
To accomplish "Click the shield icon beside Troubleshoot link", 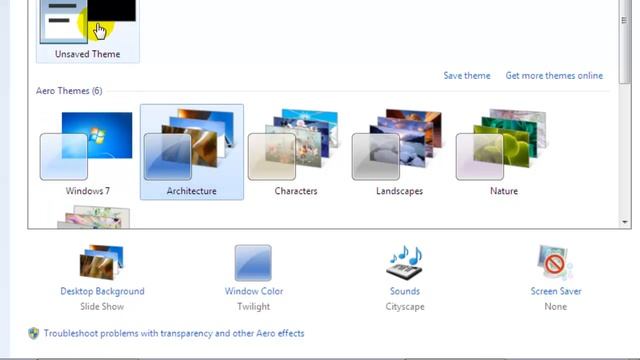I will click(x=33, y=333).
